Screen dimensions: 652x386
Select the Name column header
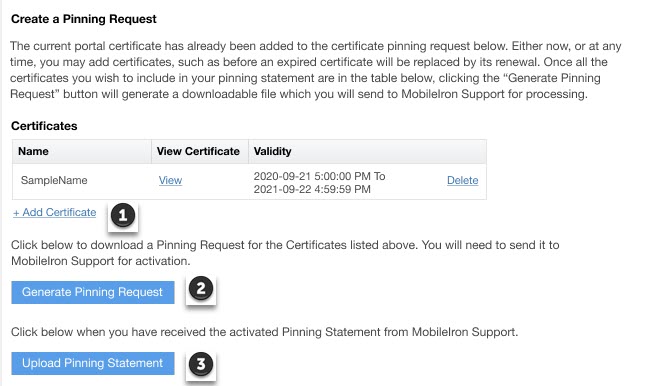pyautogui.click(x=82, y=151)
